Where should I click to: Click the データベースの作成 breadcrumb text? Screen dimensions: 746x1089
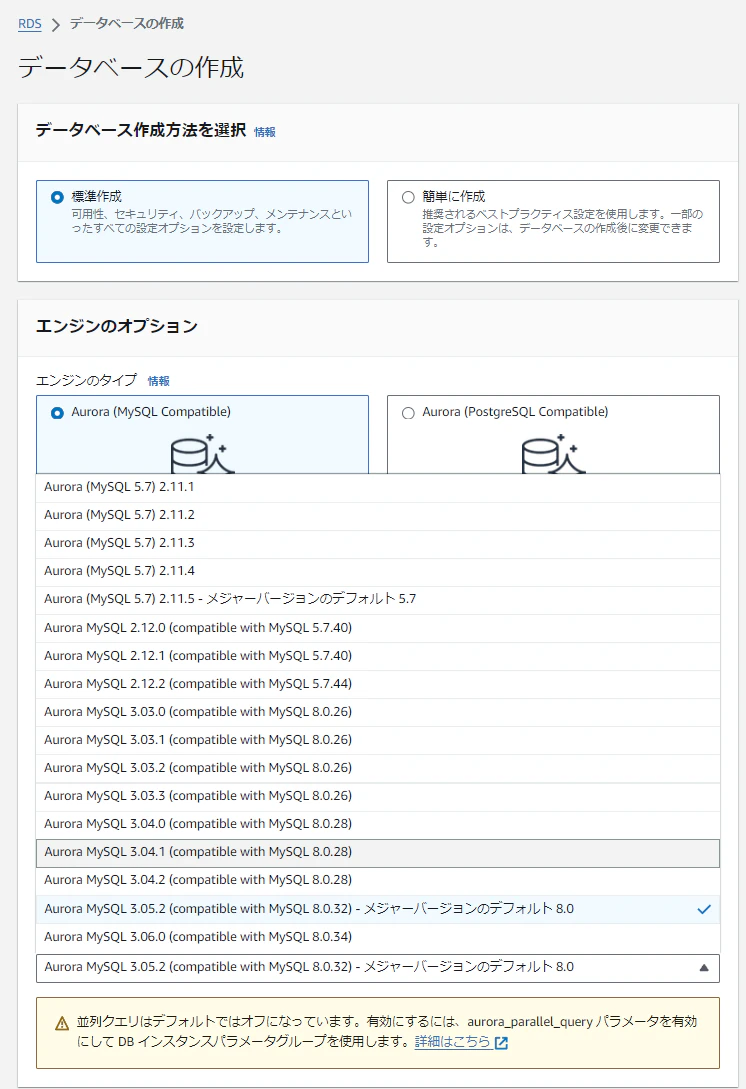tap(126, 24)
